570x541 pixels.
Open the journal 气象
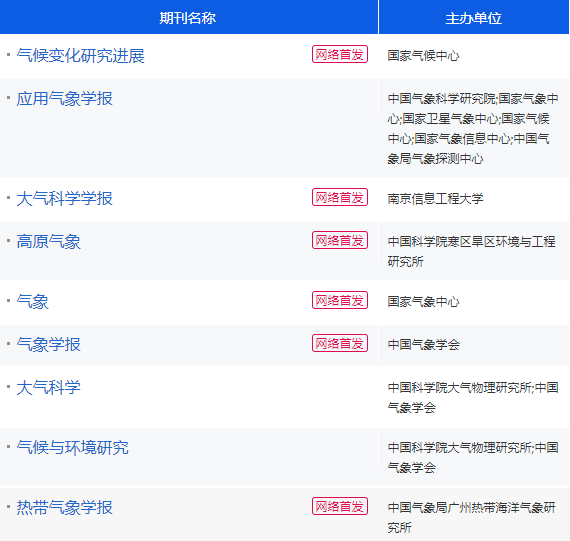pos(32,302)
